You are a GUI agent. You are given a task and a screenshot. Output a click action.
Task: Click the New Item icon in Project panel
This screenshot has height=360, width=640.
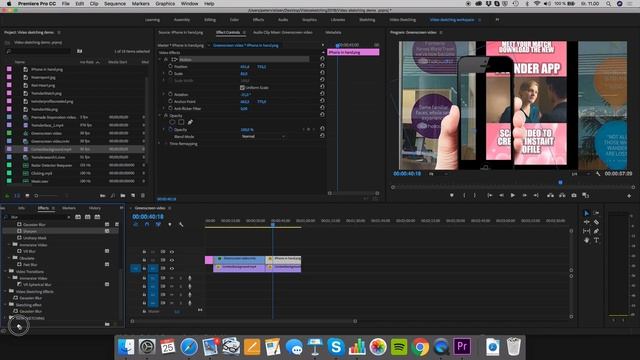[x=133, y=196]
